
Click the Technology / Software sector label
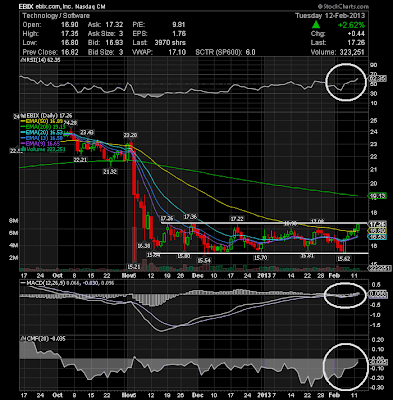[56, 16]
